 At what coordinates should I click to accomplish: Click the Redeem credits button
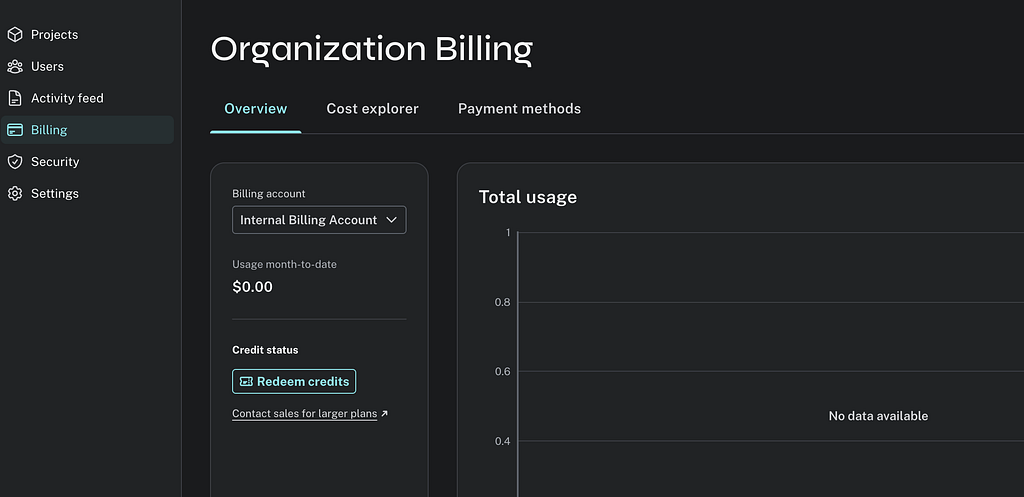click(x=294, y=381)
